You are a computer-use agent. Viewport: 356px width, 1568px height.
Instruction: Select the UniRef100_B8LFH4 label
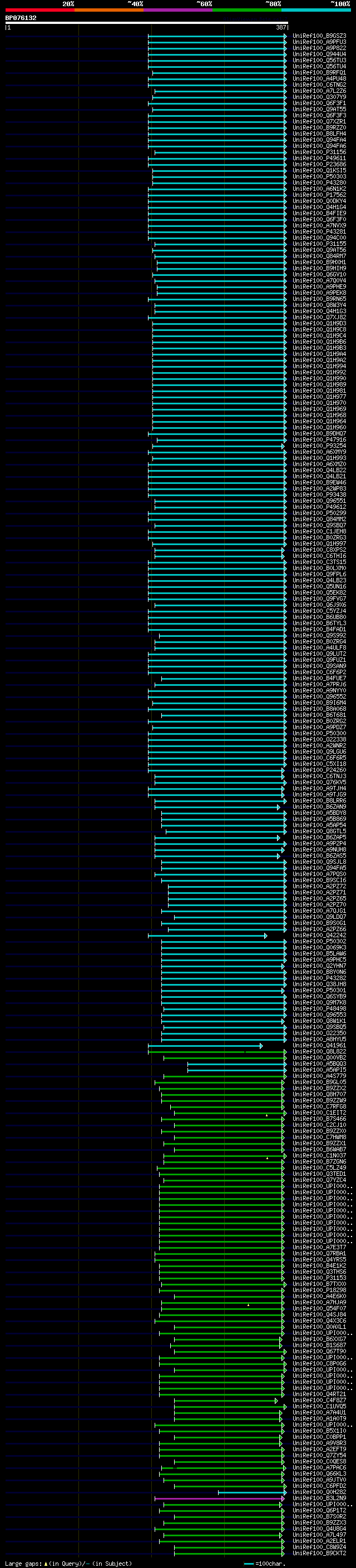point(319,134)
